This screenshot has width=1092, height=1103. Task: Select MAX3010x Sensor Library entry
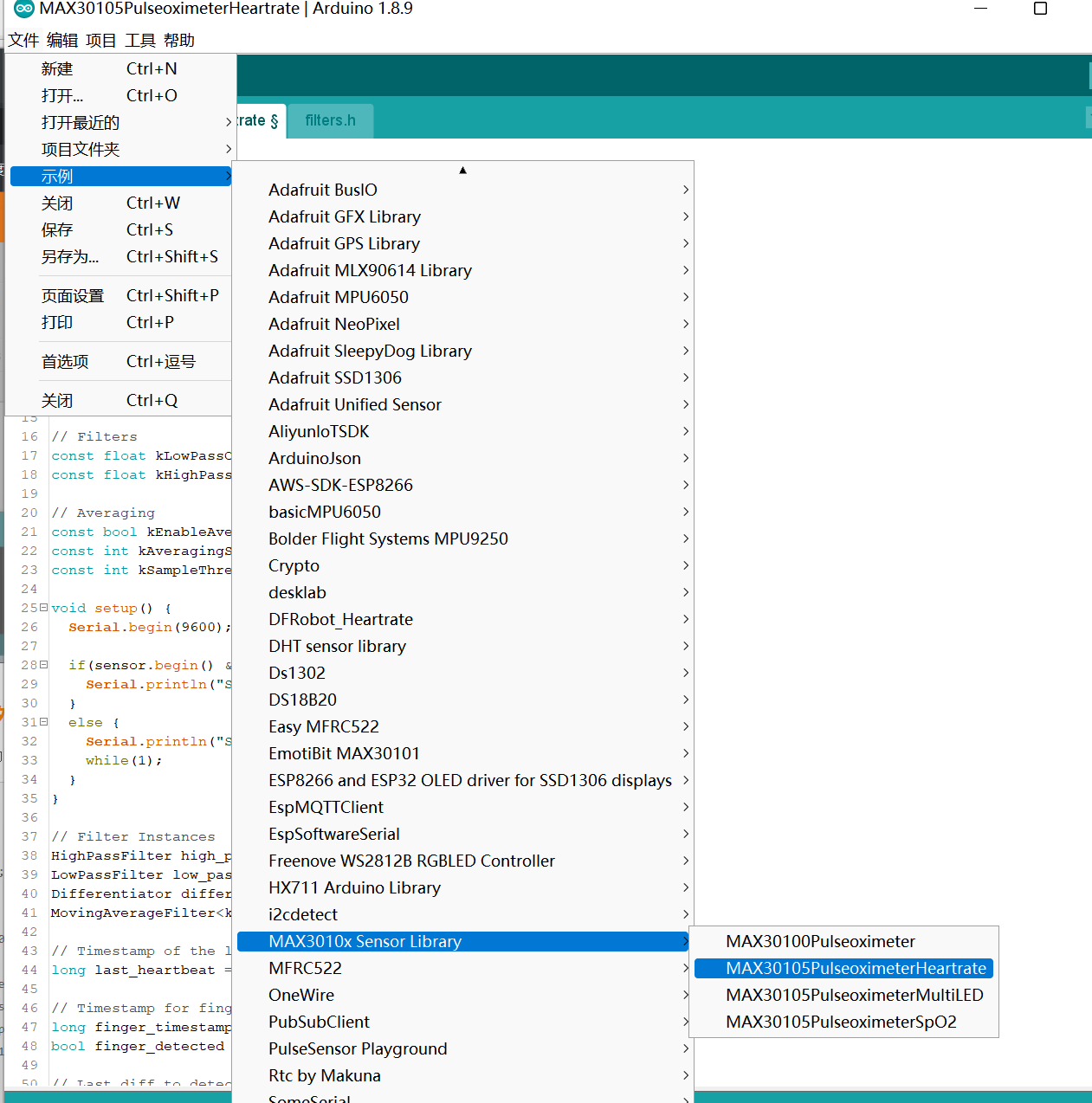[x=463, y=941]
